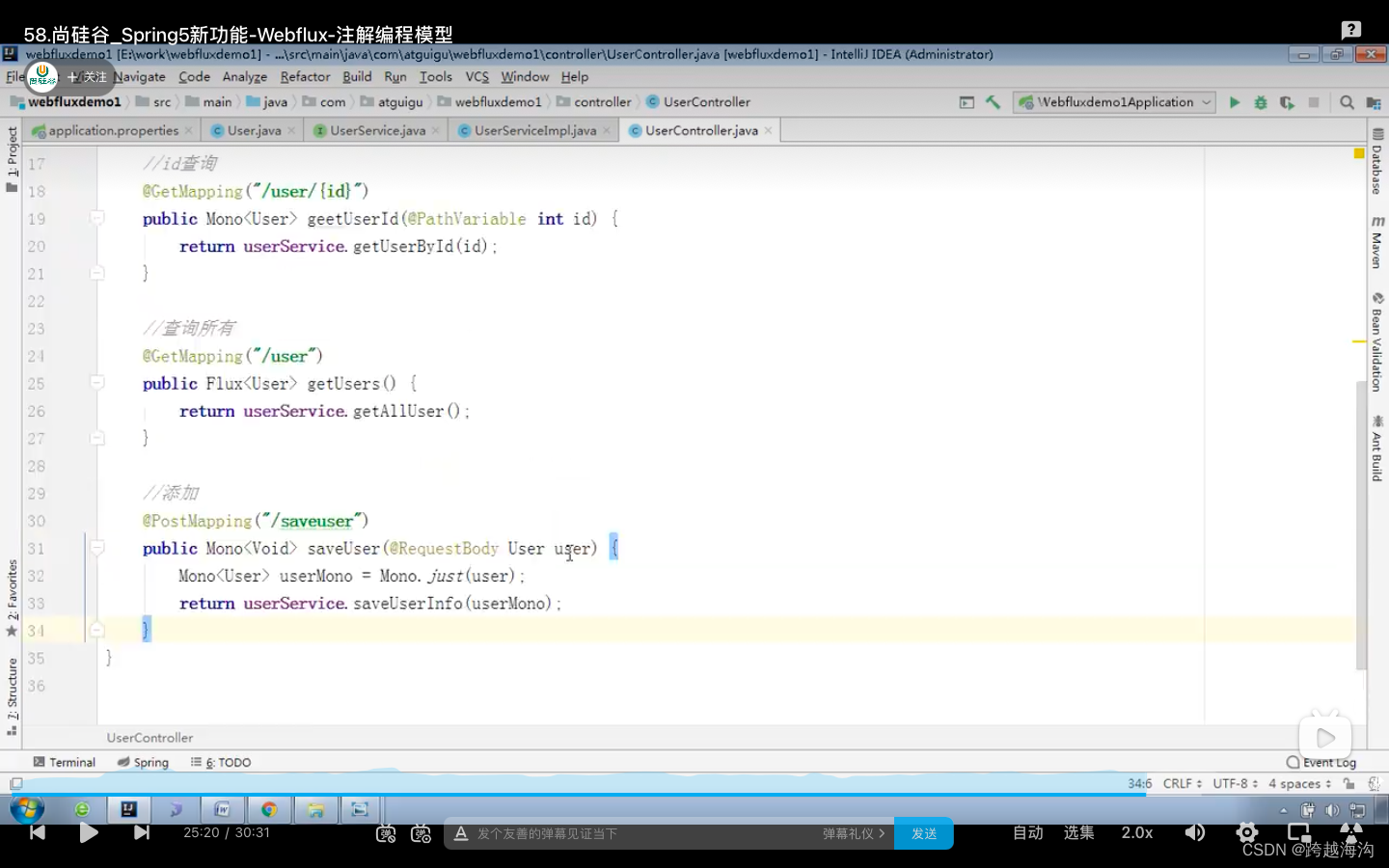
Task: Open the Database tool window
Action: coord(1376,161)
